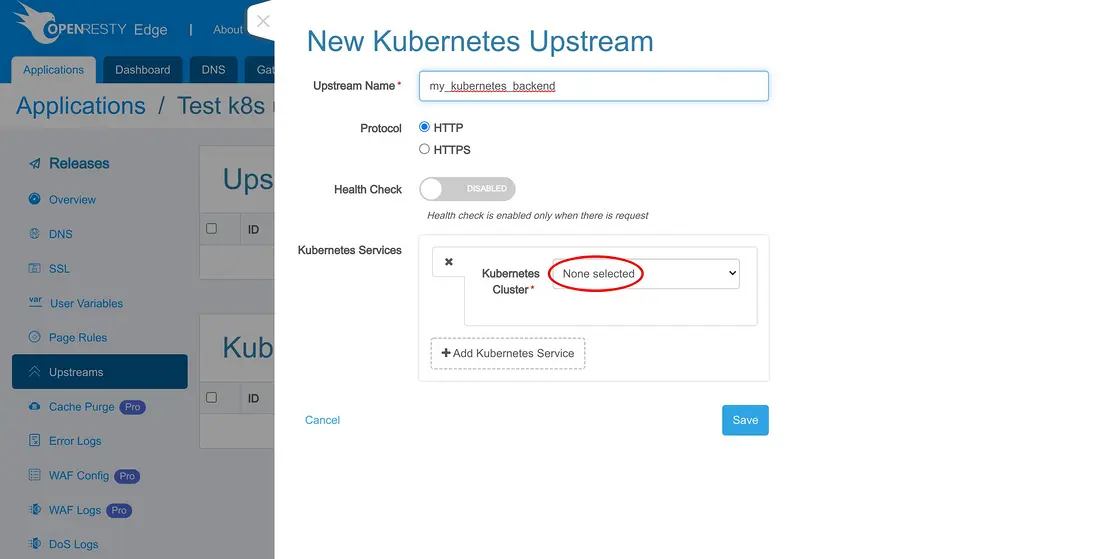Cancel the new upstream dialog
The image size is (1098, 559).
coord(322,420)
